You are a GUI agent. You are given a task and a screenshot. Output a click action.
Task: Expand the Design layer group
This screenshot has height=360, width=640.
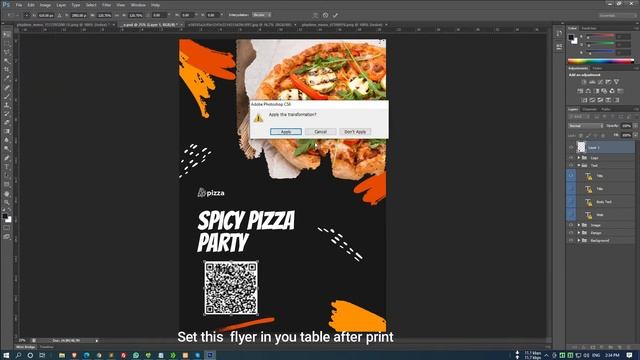click(578, 233)
